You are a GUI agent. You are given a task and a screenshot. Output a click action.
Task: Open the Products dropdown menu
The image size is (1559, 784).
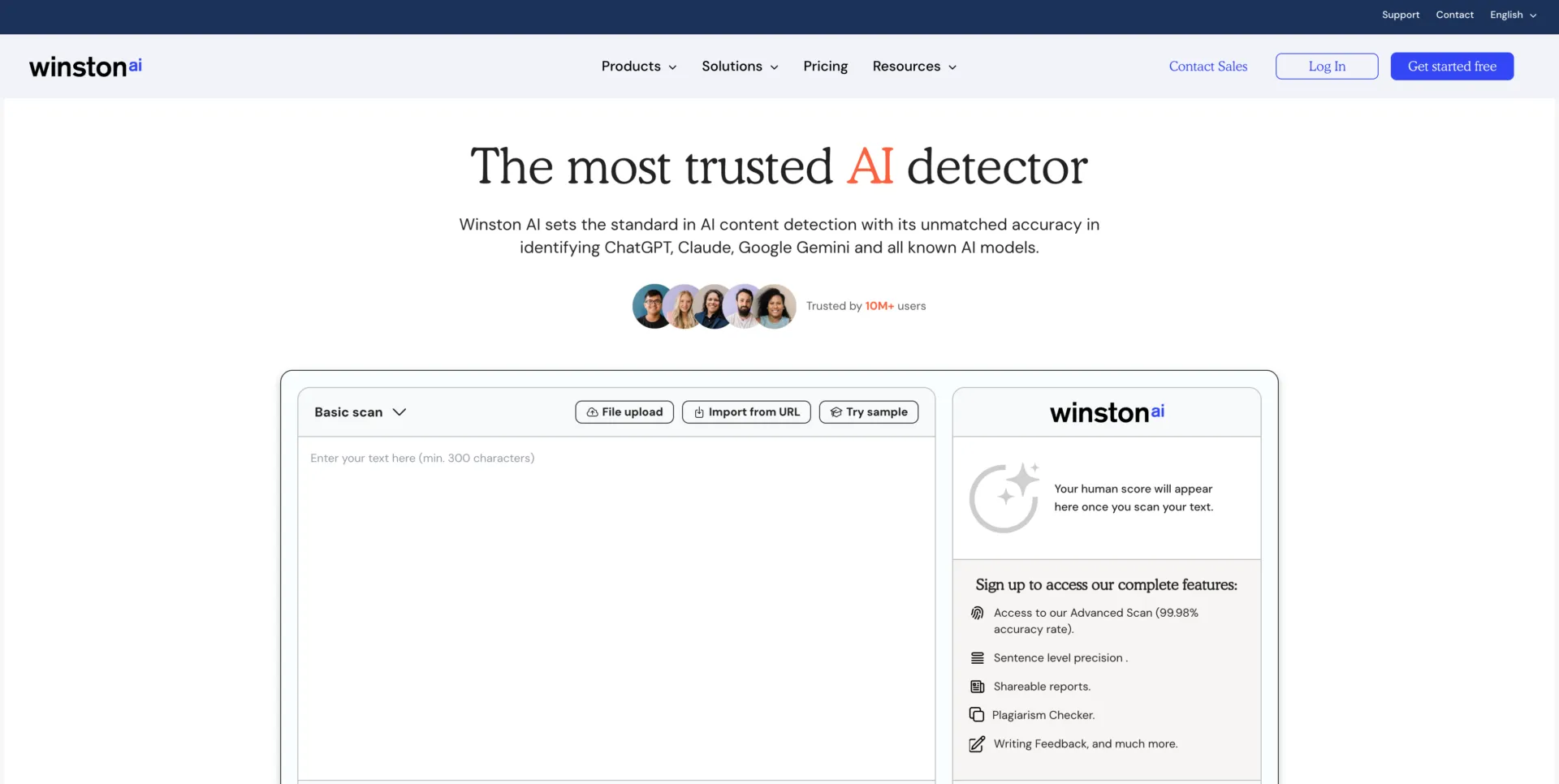pyautogui.click(x=638, y=66)
